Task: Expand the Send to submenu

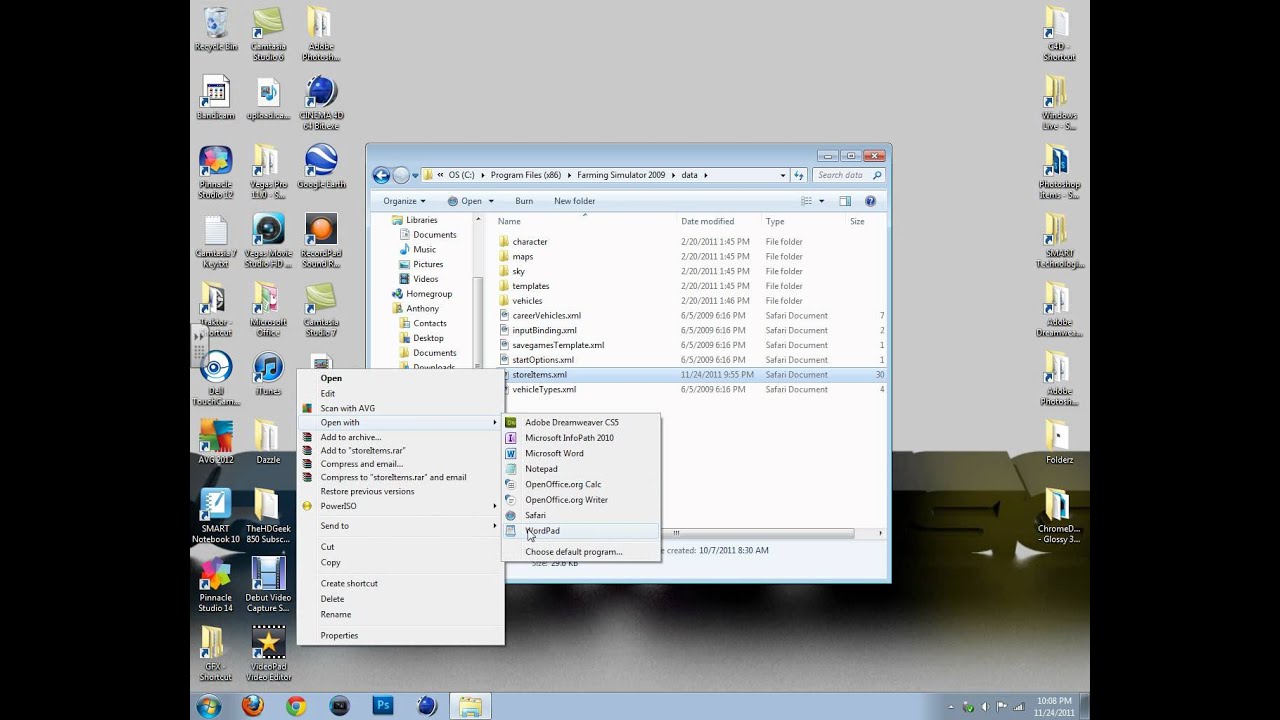Action: click(x=400, y=526)
